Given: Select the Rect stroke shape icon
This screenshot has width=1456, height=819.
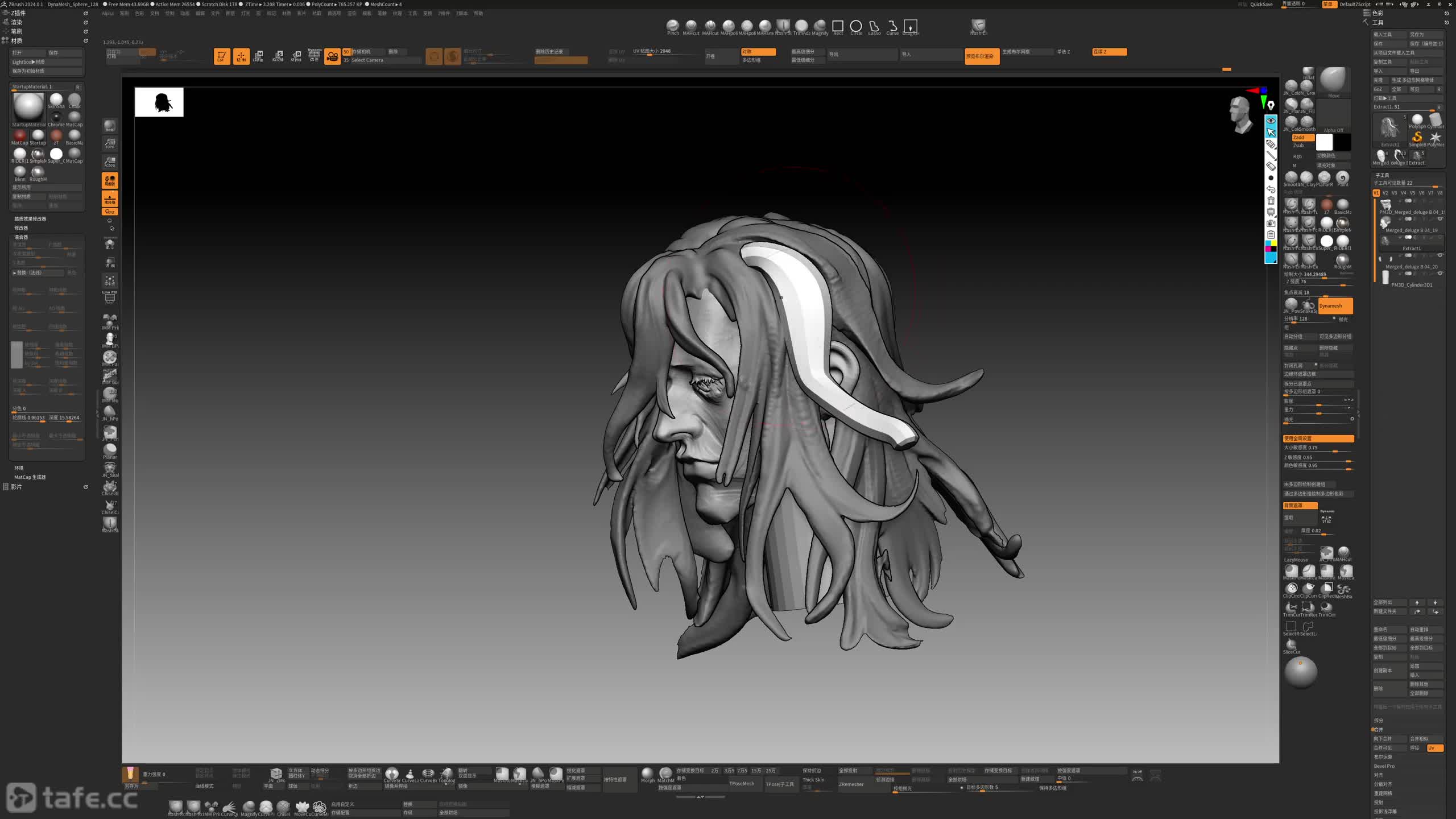Looking at the screenshot, I should click(838, 26).
